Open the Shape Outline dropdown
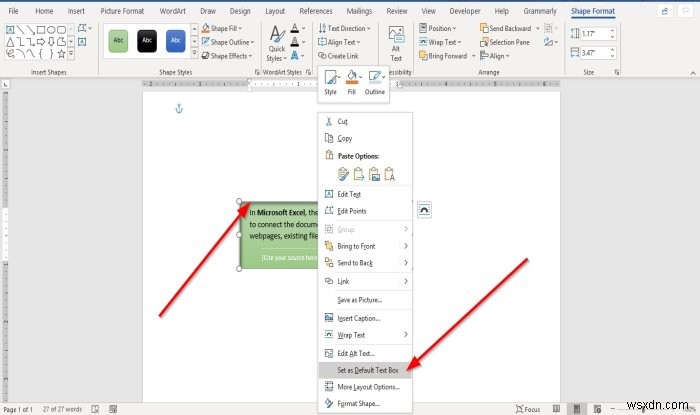The width and height of the screenshot is (700, 415). click(x=228, y=42)
